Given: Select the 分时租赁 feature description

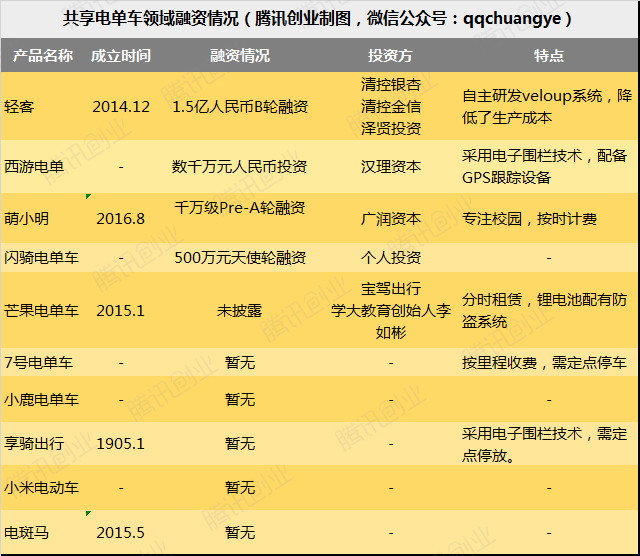Looking at the screenshot, I should click(544, 311).
